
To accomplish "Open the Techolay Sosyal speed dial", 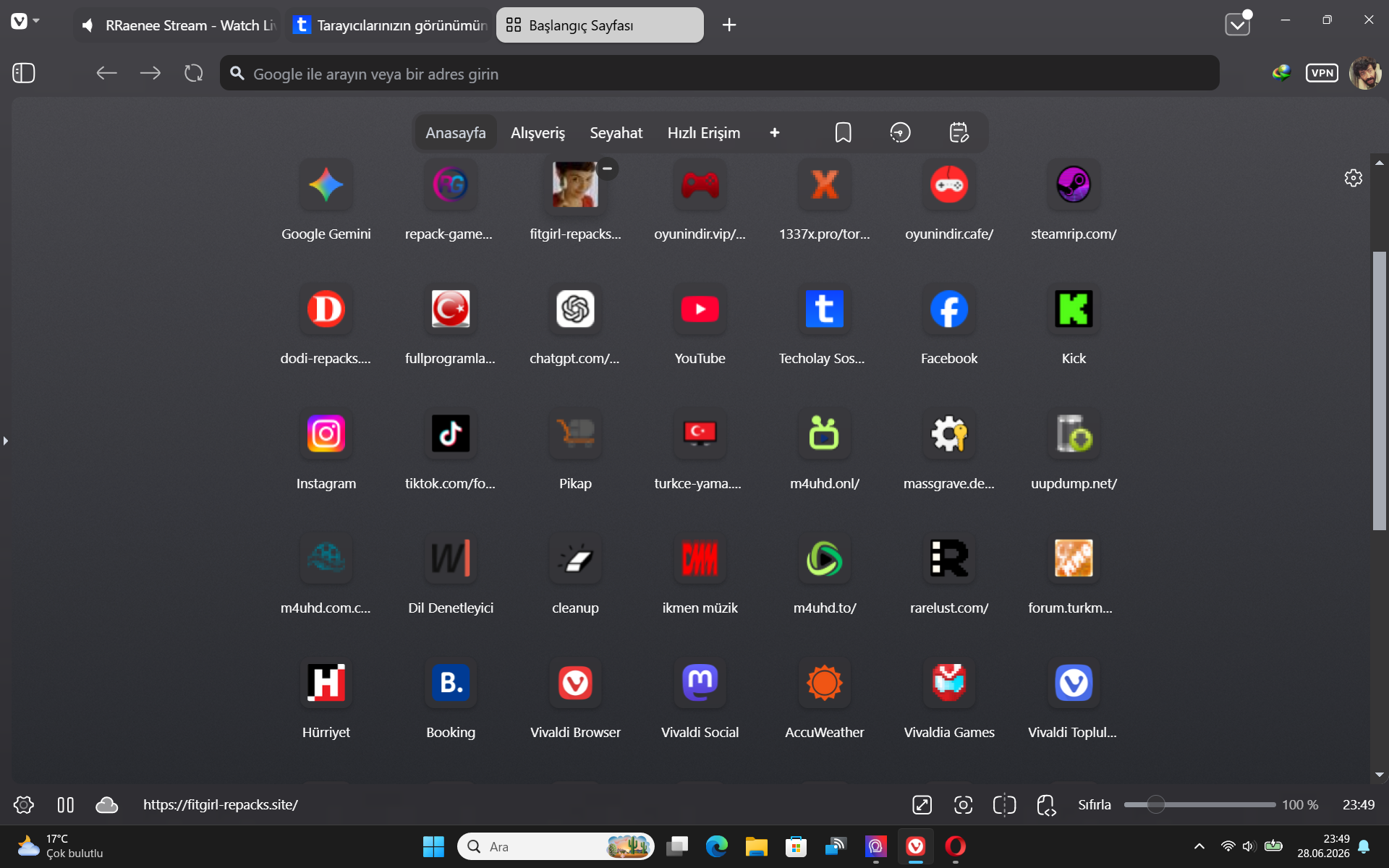I will [x=824, y=310].
